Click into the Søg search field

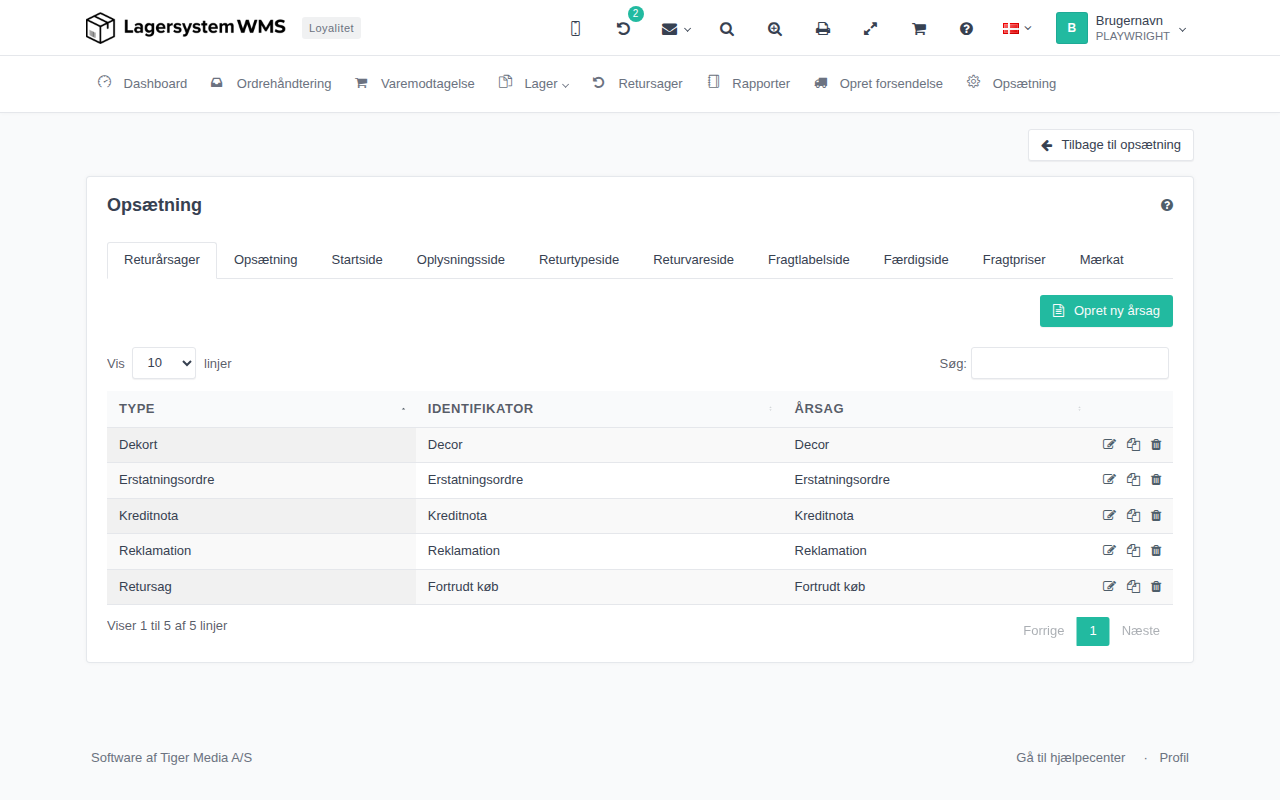[1070, 363]
